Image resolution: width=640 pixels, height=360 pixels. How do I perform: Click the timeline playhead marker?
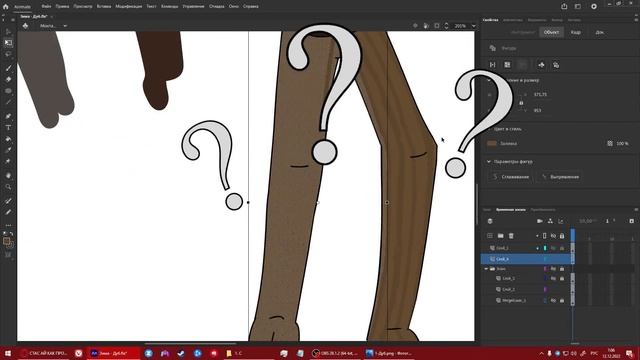click(573, 235)
